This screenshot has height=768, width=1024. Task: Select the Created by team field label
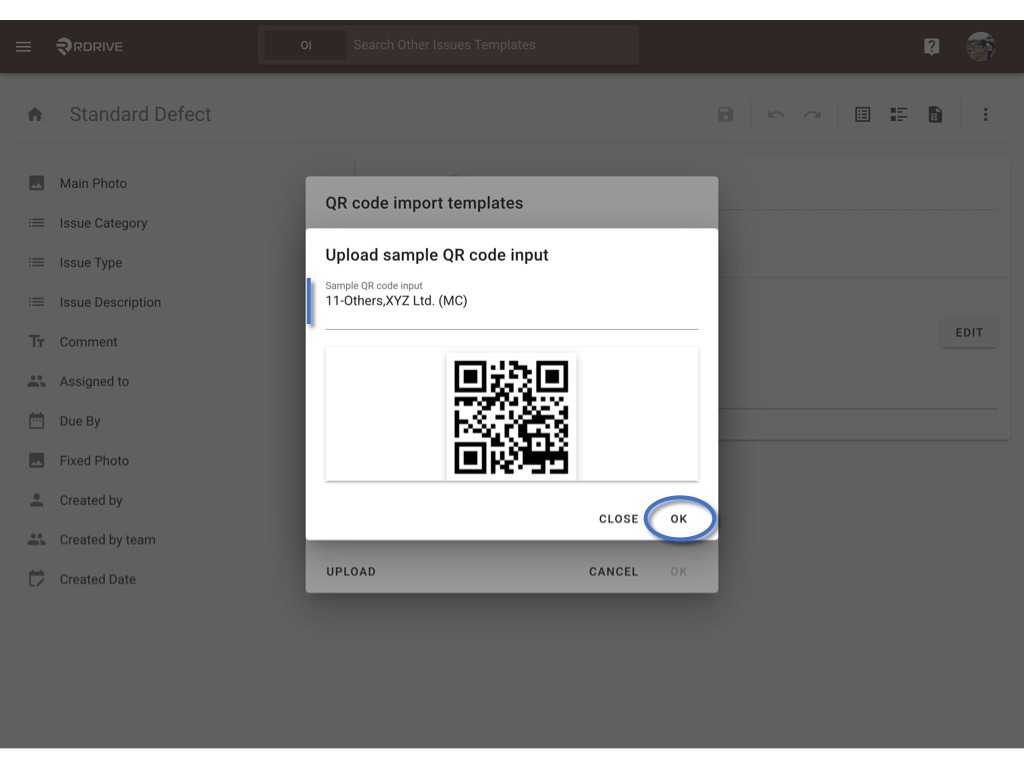tap(107, 540)
